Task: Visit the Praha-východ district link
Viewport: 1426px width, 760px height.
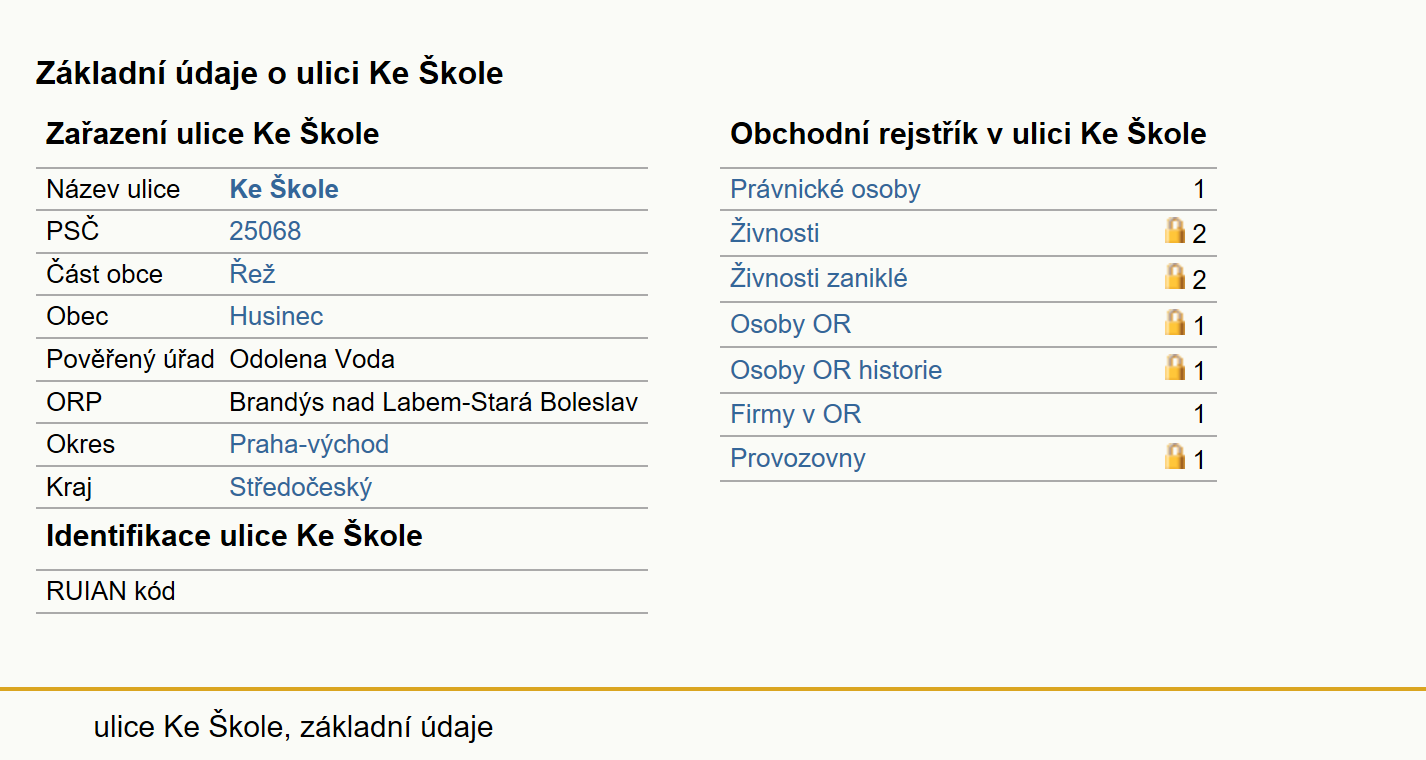Action: 309,444
